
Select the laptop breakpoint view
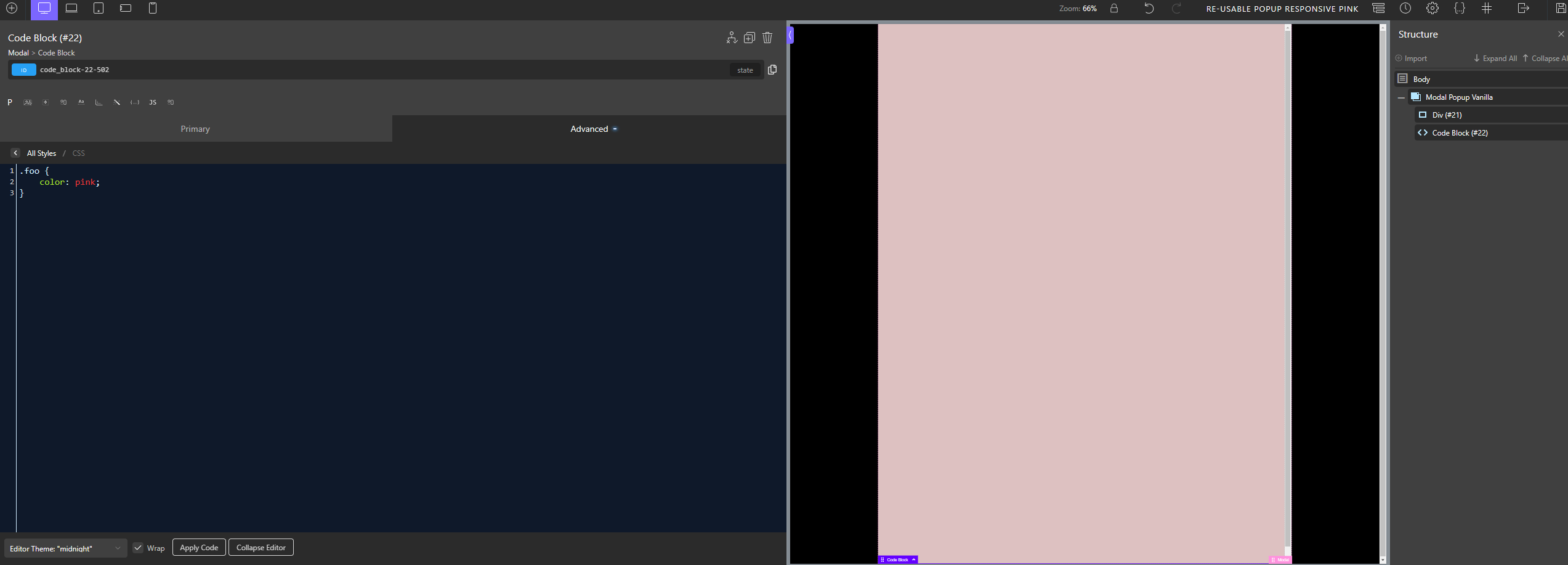[71, 9]
